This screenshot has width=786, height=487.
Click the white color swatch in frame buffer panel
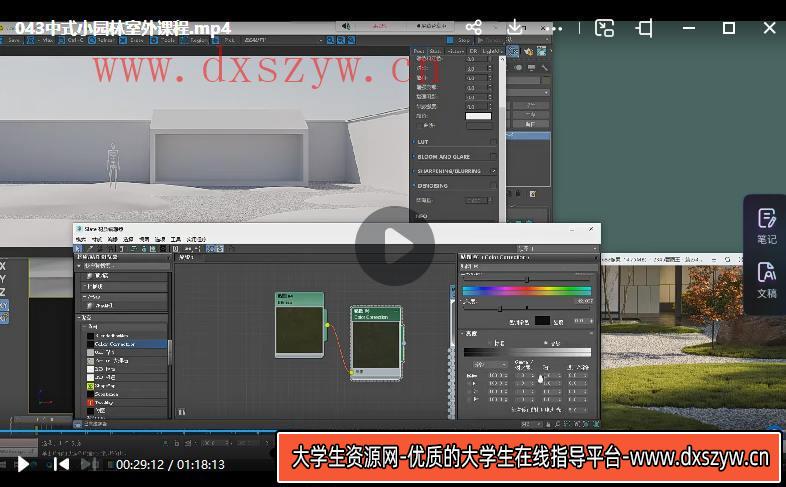(x=478, y=116)
